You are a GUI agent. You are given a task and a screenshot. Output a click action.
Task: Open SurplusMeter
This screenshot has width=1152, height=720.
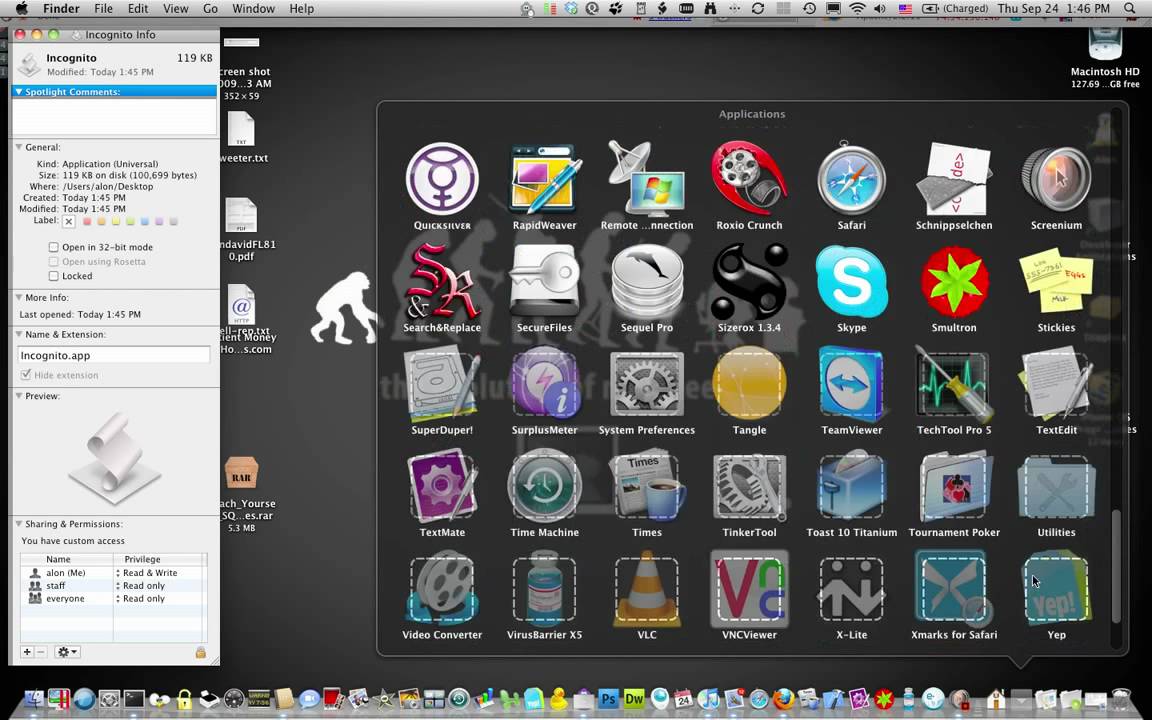click(544, 384)
